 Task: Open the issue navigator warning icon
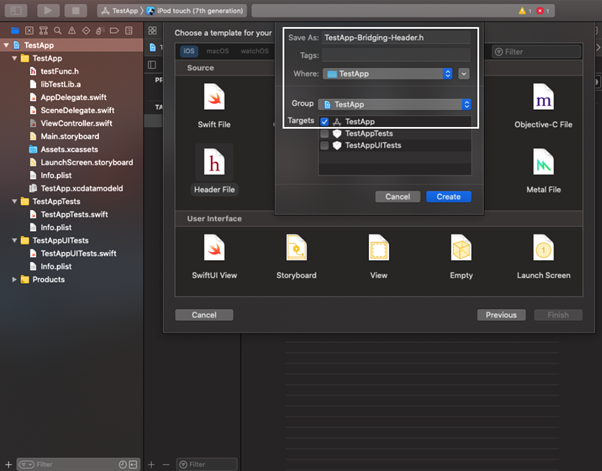click(x=72, y=31)
